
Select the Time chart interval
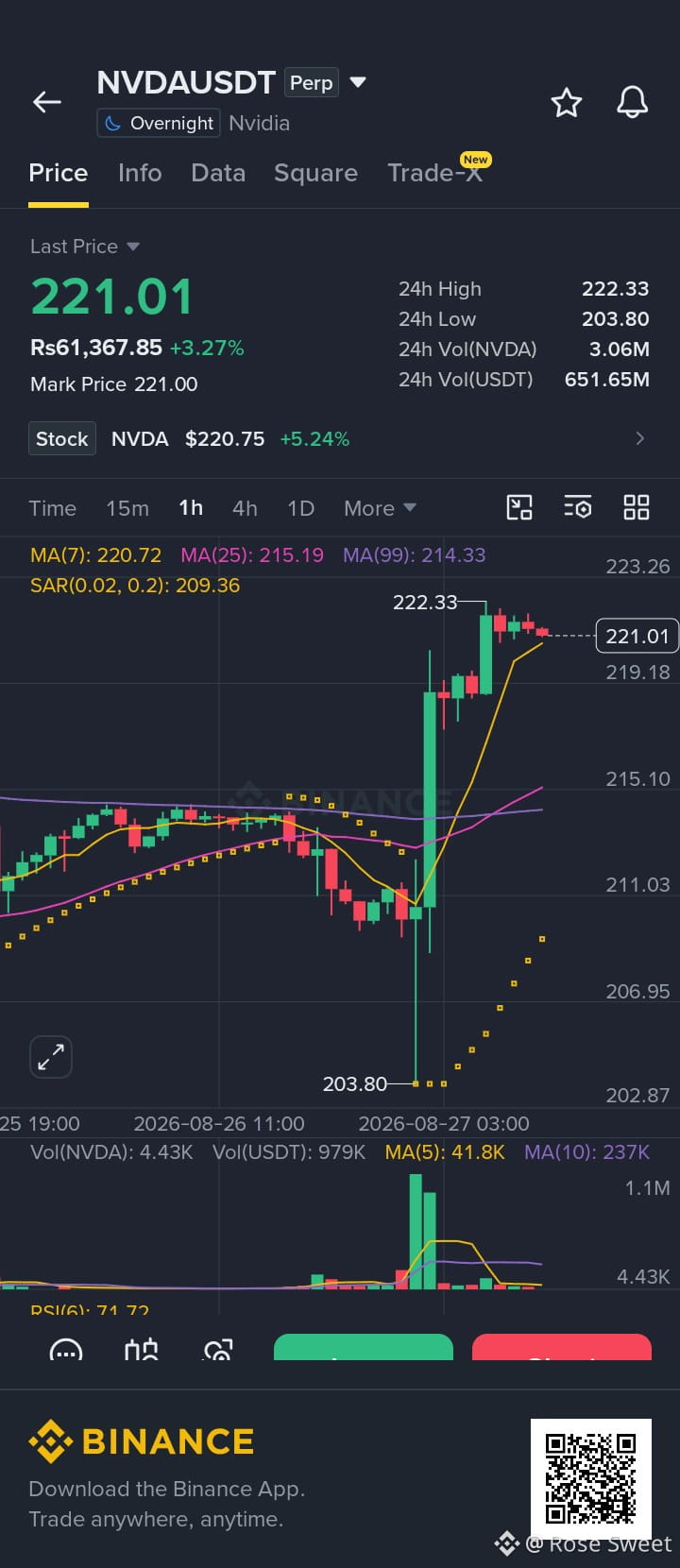point(53,508)
